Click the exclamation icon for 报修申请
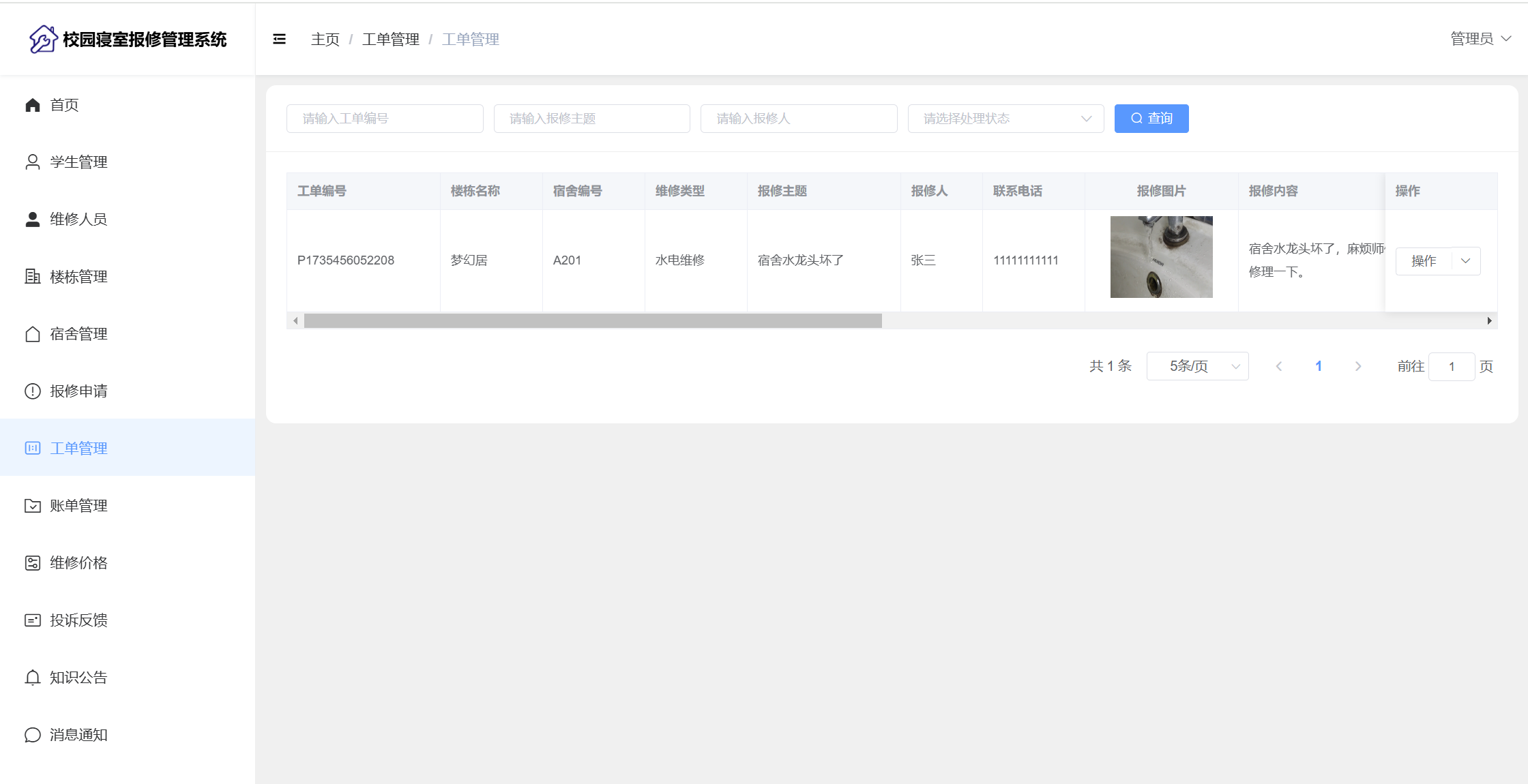 click(x=33, y=391)
